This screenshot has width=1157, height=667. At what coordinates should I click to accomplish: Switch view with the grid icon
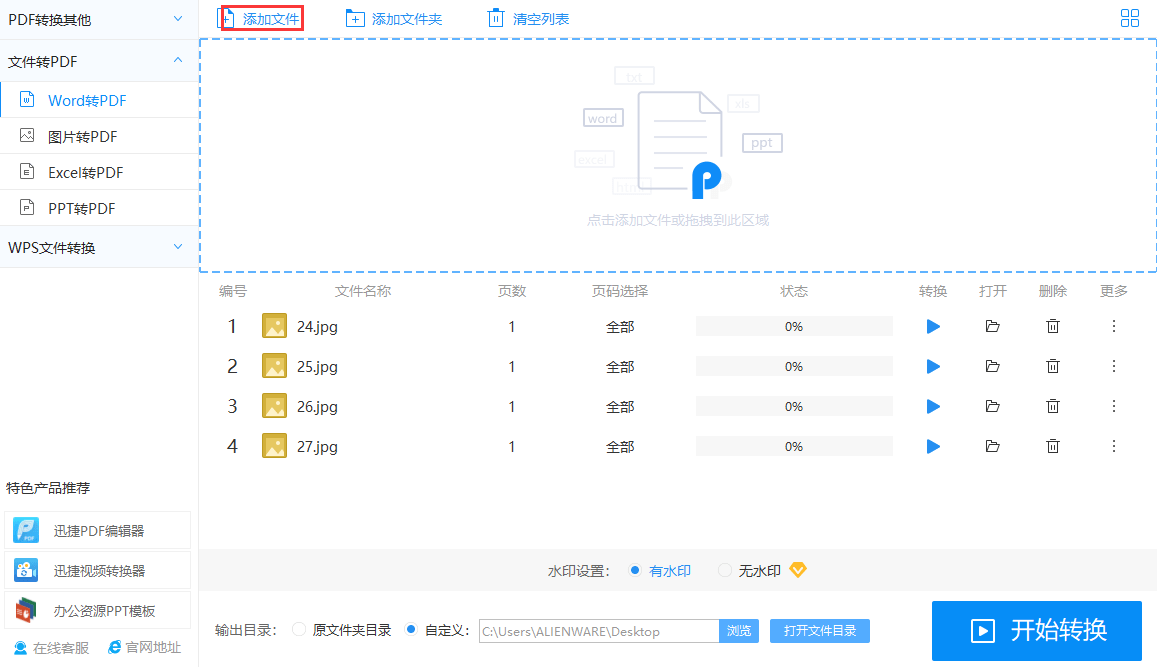1130,18
